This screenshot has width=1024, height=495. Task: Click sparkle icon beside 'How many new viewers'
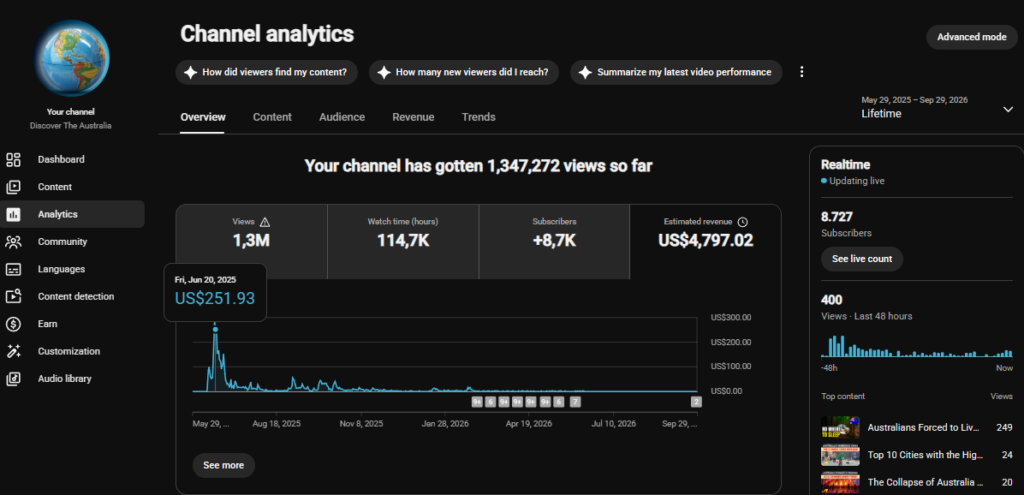(384, 72)
